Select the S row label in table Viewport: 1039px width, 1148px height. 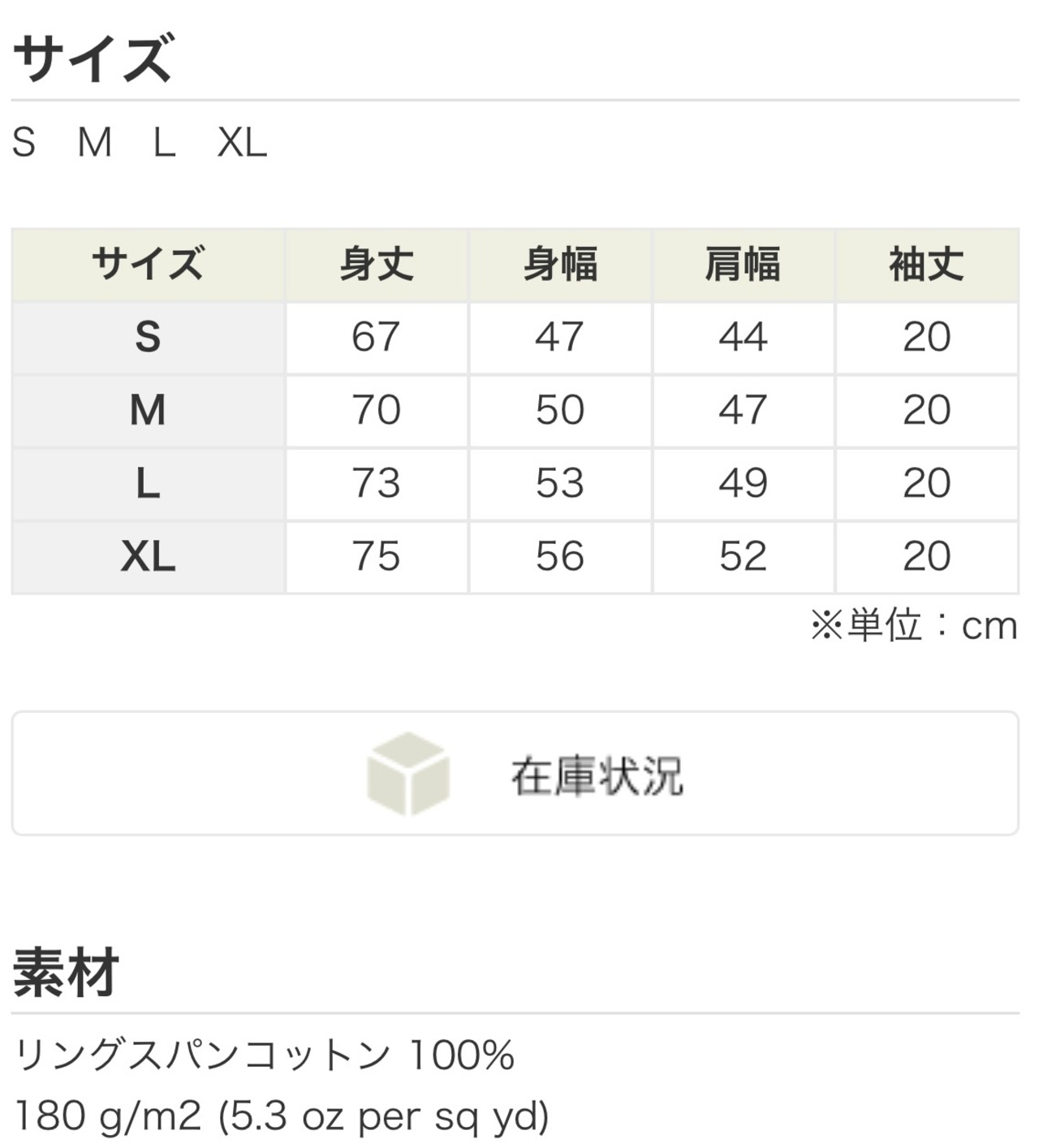148,337
